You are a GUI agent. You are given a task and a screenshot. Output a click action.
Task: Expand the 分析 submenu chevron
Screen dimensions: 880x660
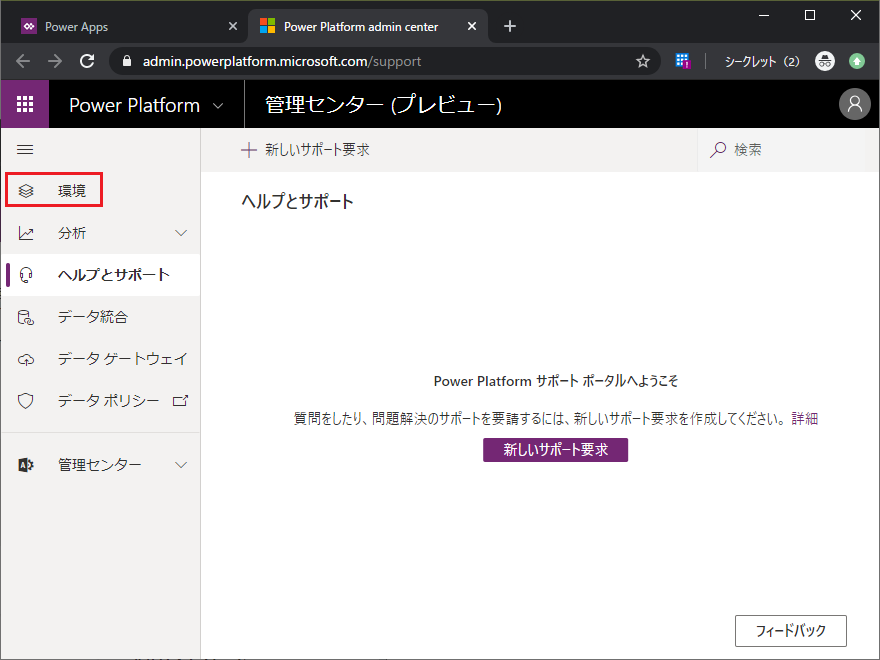(181, 233)
